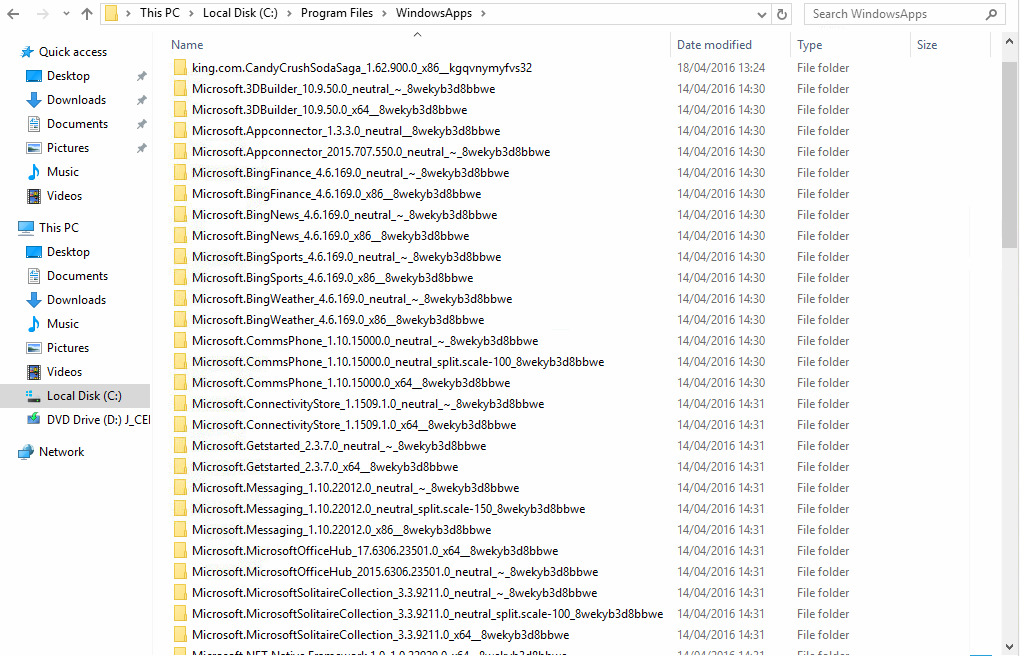1020x656 pixels.
Task: Expand the chevron after Local Disk (C:) breadcrumb
Action: tap(289, 14)
